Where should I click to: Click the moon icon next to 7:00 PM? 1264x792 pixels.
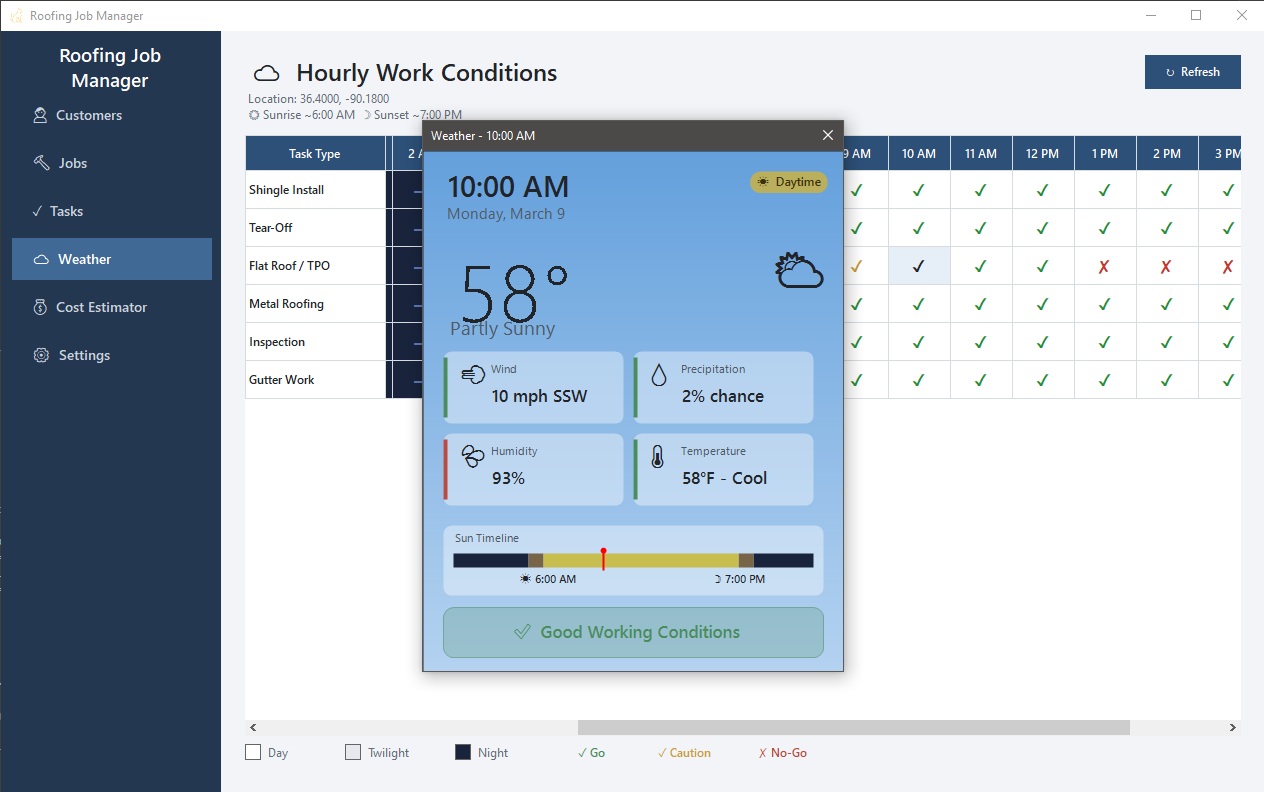(x=717, y=579)
